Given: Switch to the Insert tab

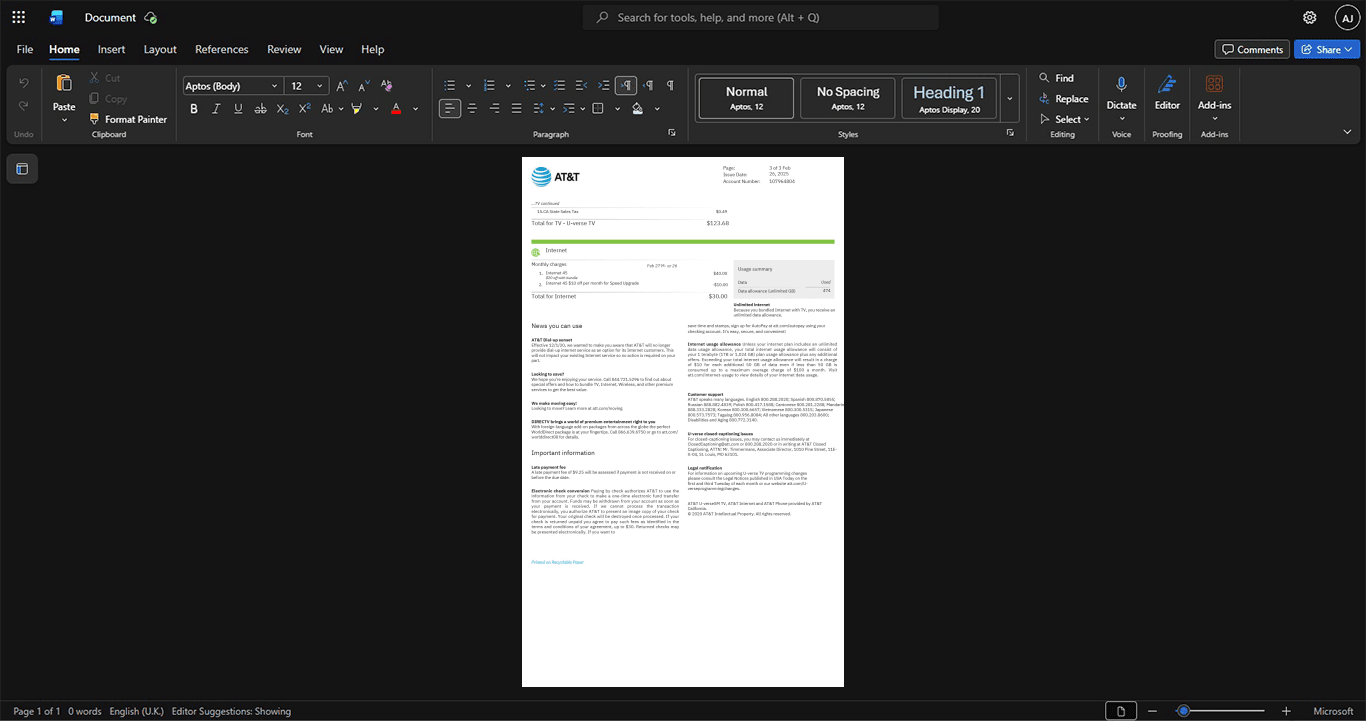Looking at the screenshot, I should [111, 49].
